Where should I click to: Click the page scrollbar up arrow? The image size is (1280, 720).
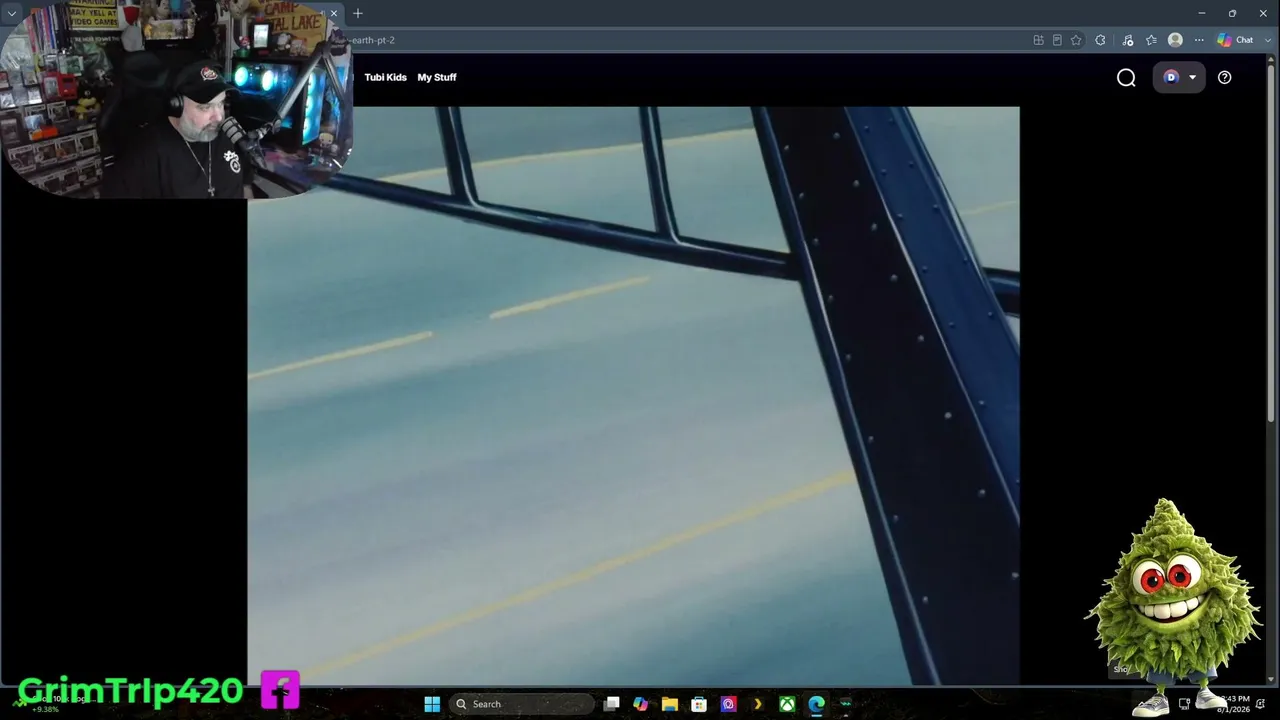(x=1273, y=60)
